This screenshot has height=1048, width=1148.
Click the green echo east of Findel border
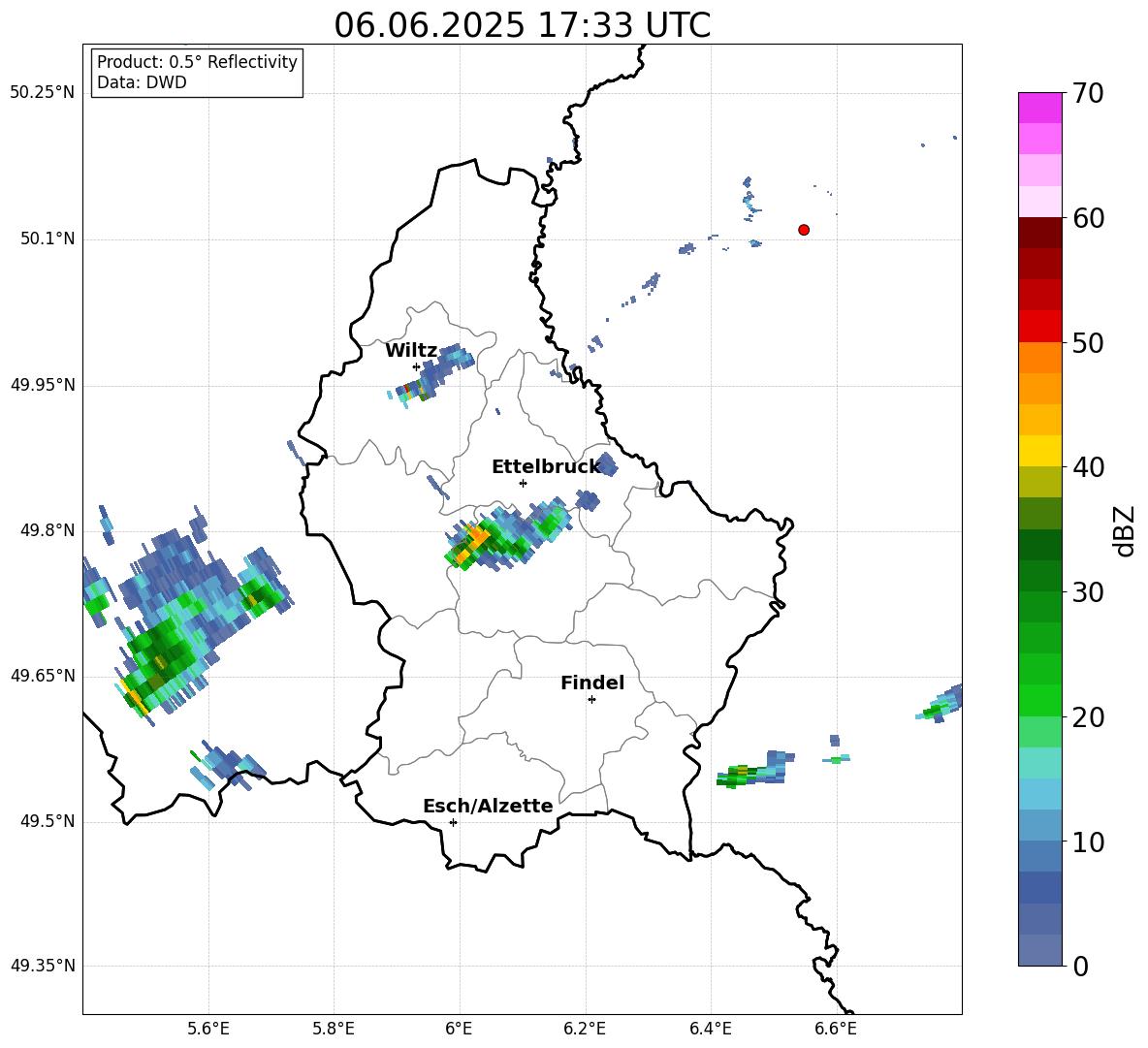click(x=754, y=771)
